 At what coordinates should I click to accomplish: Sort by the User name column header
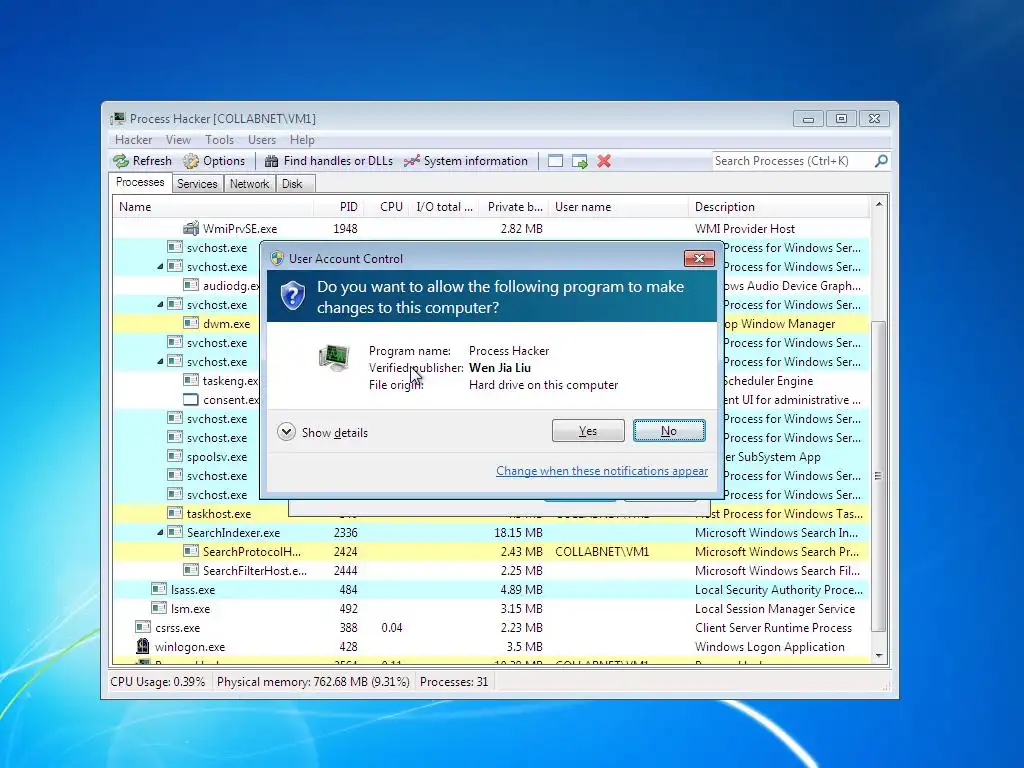tap(618, 207)
